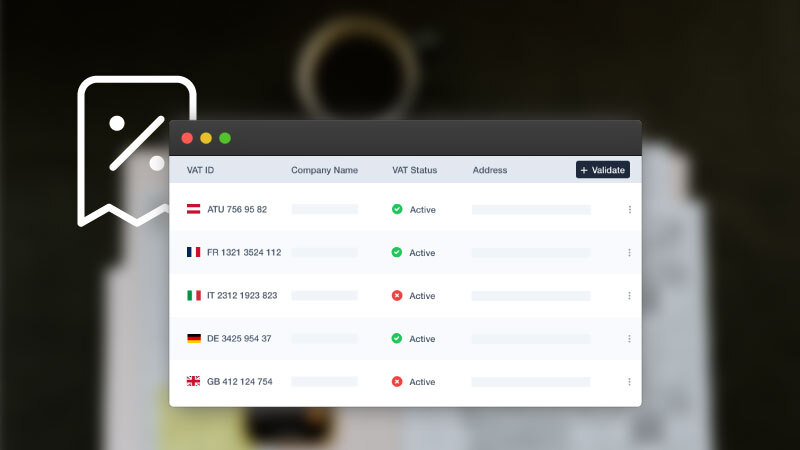Click the Austrian flag icon

tap(193, 209)
